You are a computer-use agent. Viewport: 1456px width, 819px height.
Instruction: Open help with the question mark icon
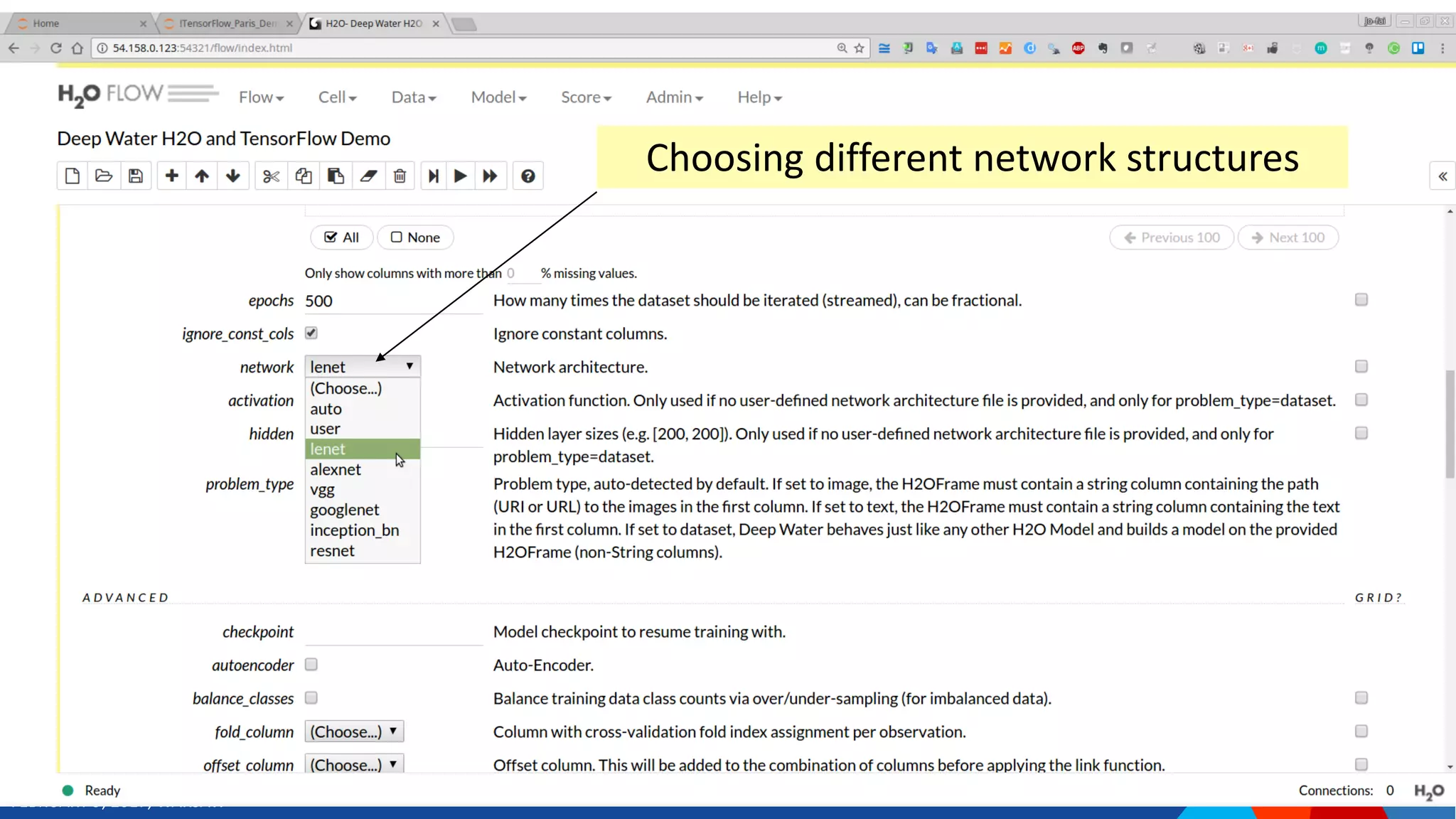528,176
